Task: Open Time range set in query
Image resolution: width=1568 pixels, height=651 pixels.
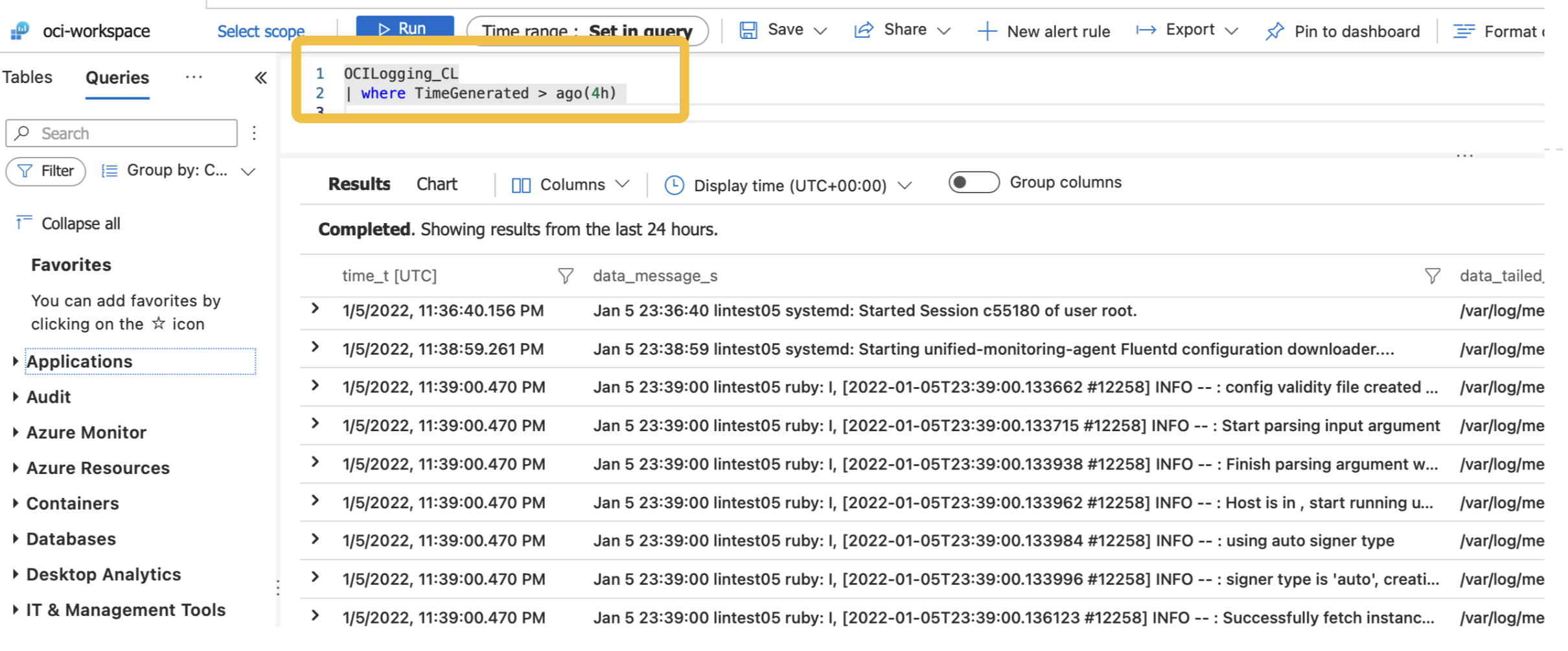Action: click(x=587, y=30)
